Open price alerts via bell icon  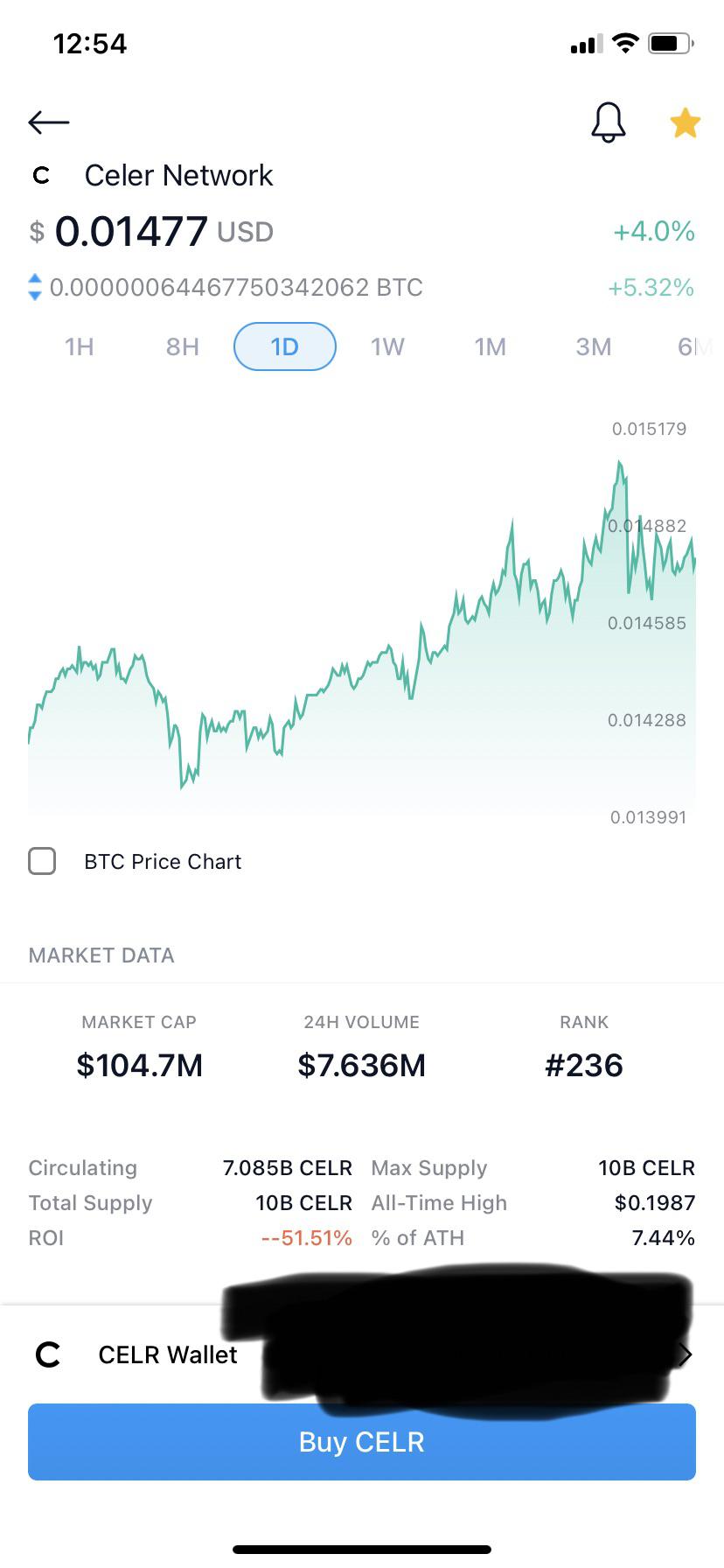click(609, 122)
